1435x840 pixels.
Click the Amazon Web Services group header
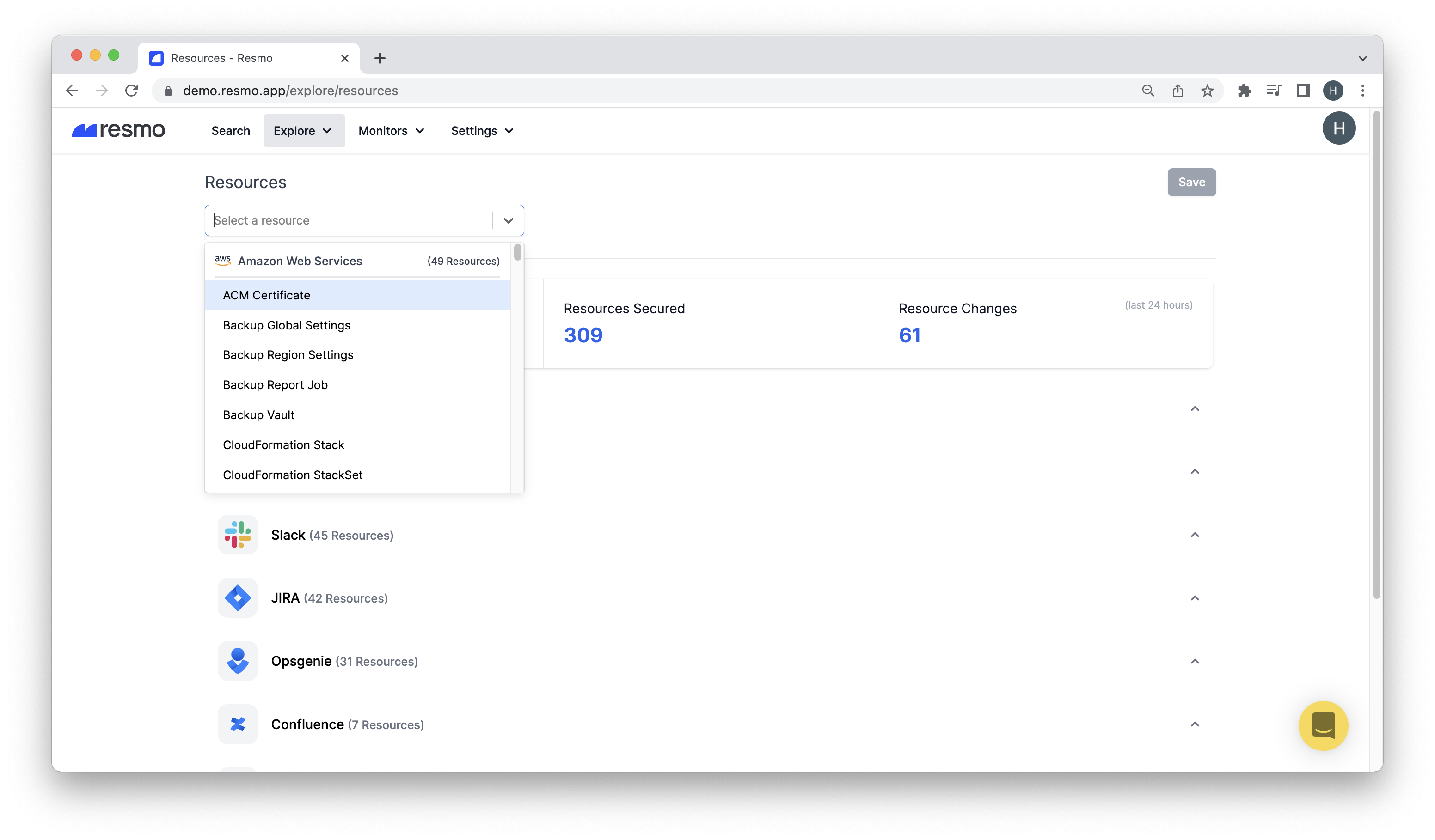(x=357, y=261)
